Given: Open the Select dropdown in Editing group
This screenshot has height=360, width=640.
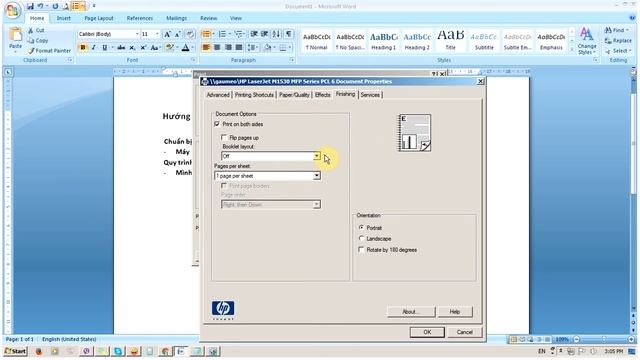Looking at the screenshot, I should (618, 51).
